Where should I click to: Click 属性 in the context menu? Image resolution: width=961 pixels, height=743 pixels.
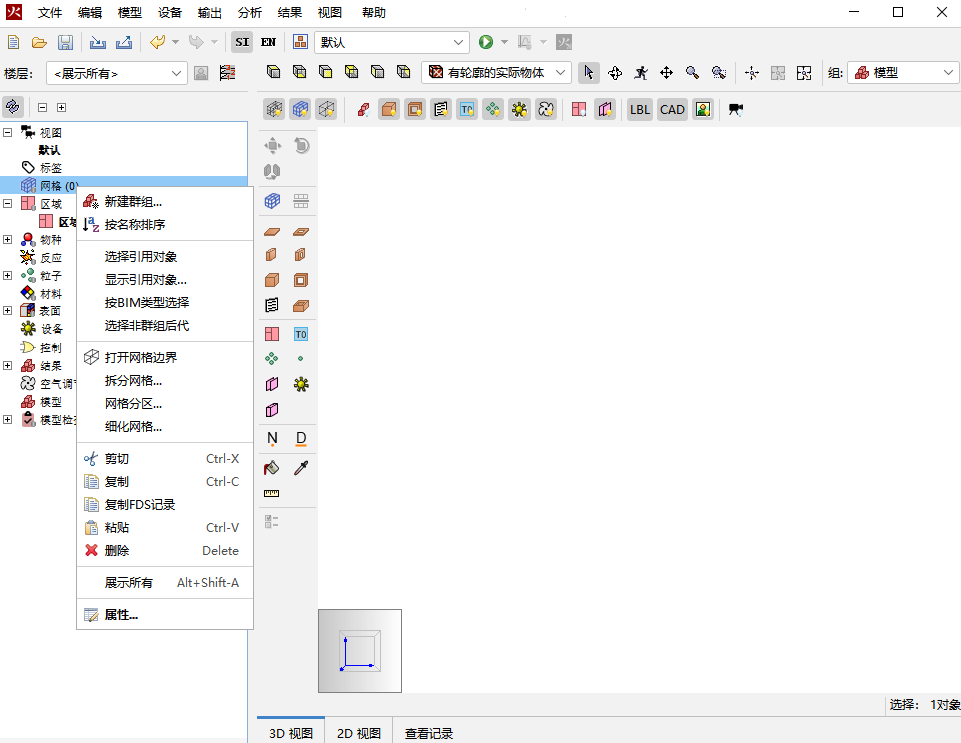coord(121,615)
